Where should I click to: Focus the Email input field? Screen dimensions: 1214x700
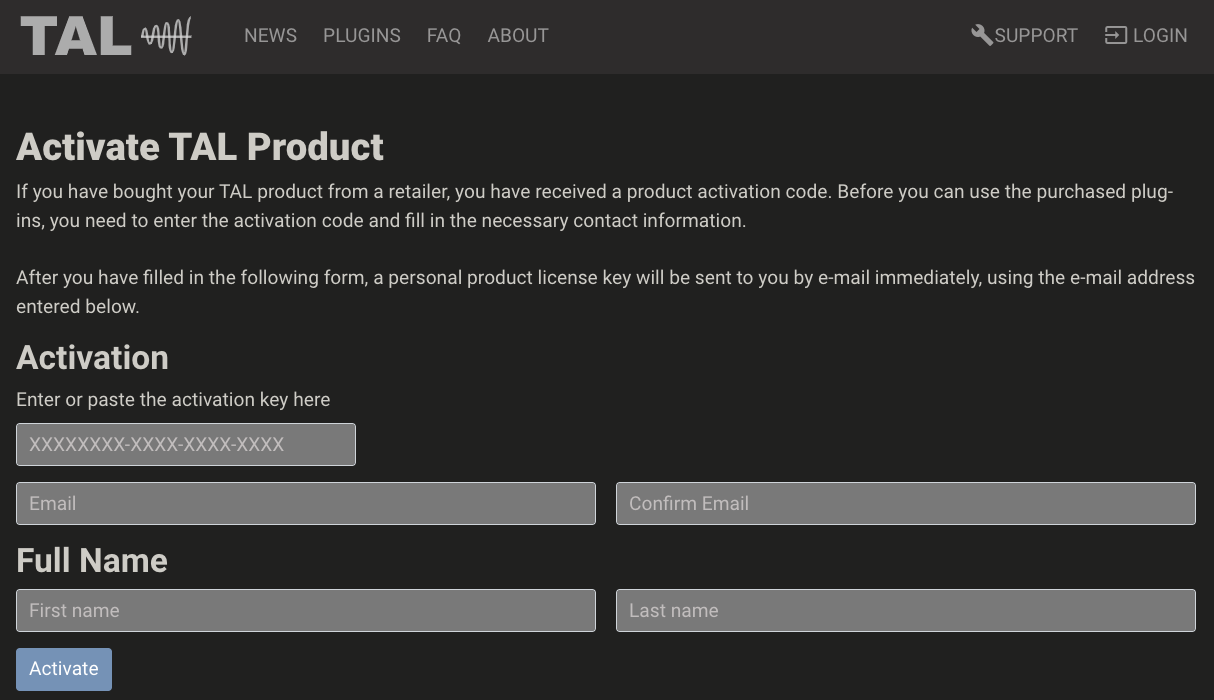coord(305,503)
